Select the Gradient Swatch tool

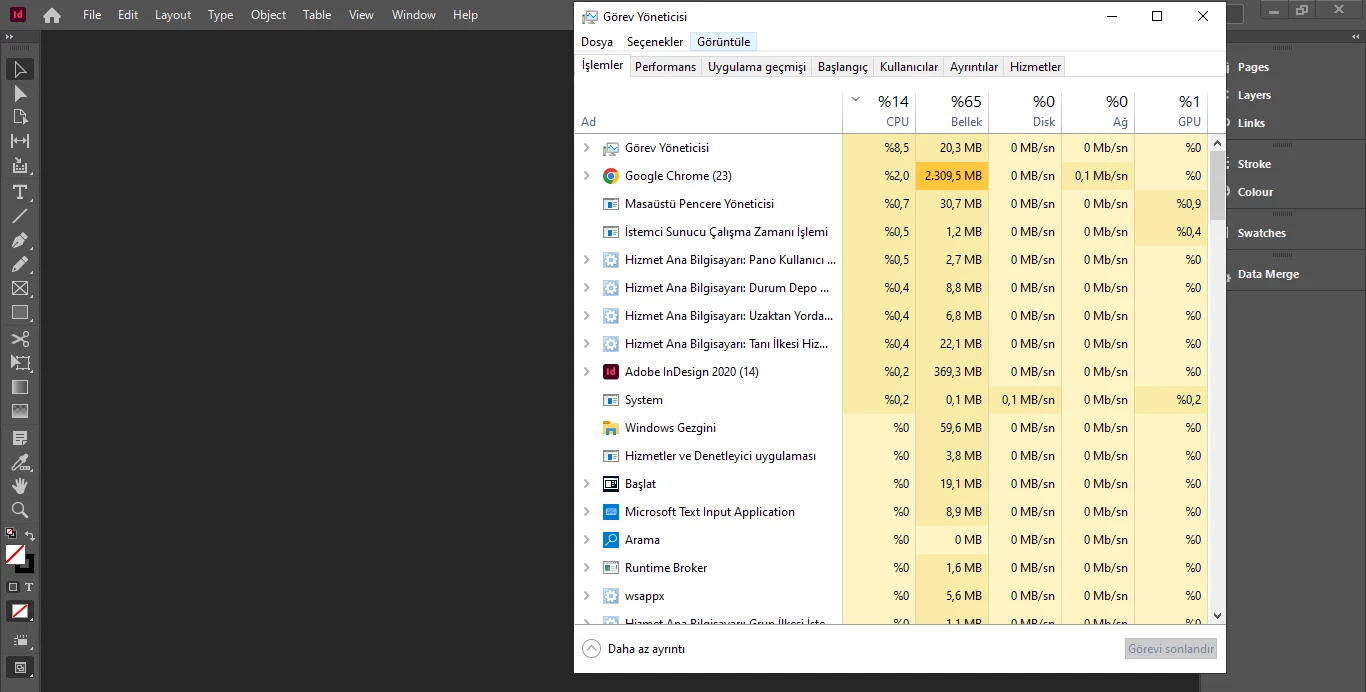click(x=20, y=387)
